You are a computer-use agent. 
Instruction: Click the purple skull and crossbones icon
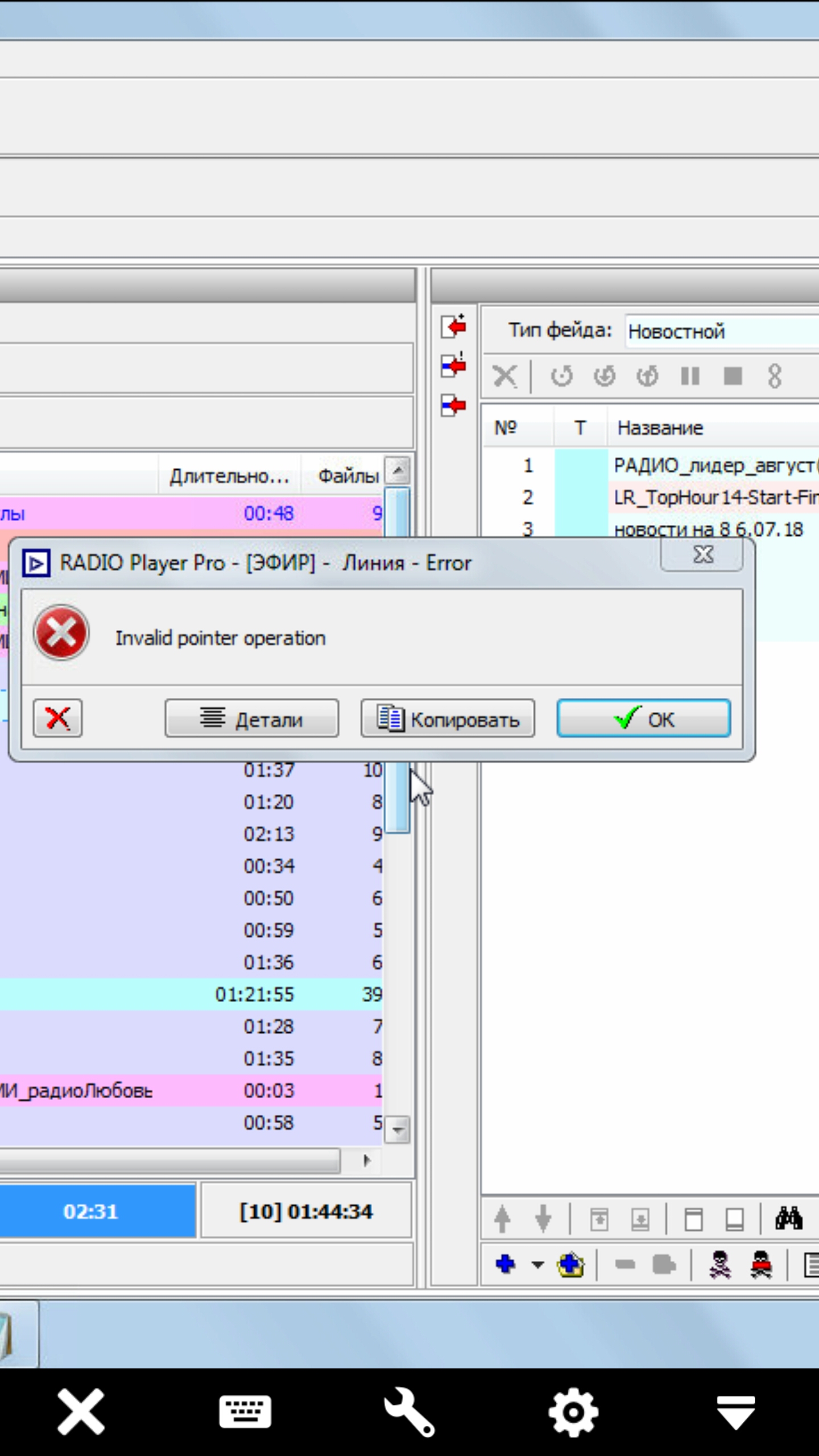pyautogui.click(x=720, y=1265)
